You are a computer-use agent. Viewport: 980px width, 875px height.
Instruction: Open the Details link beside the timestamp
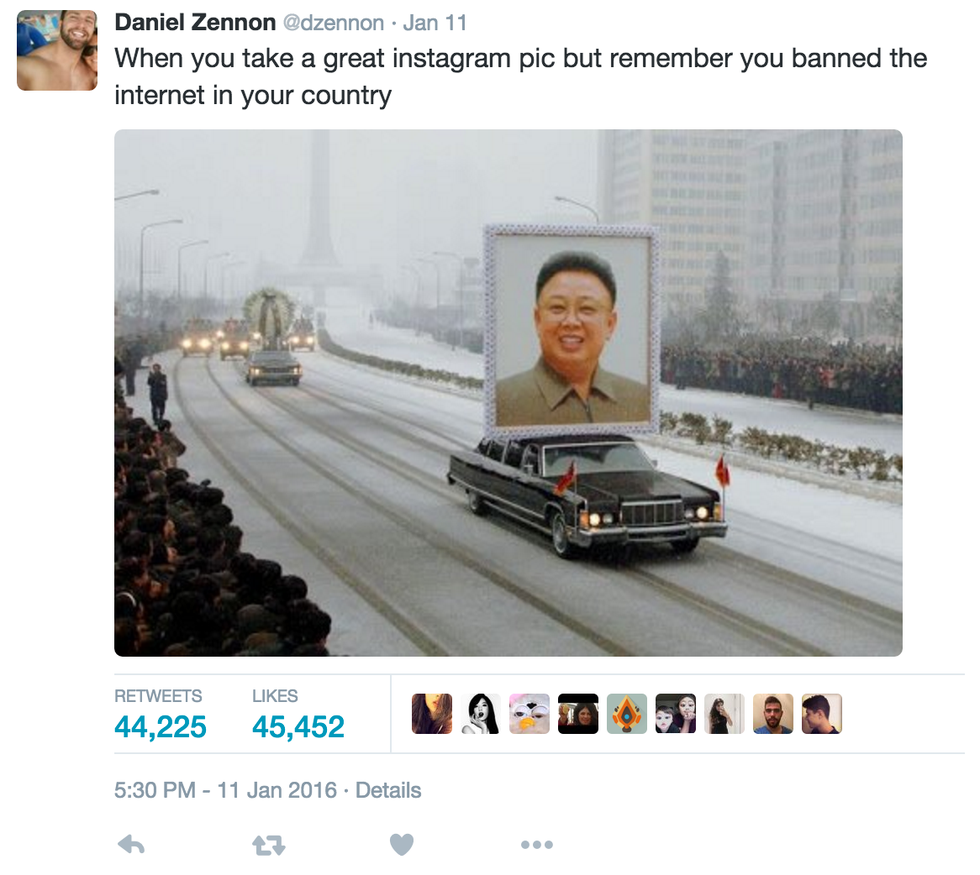click(388, 791)
